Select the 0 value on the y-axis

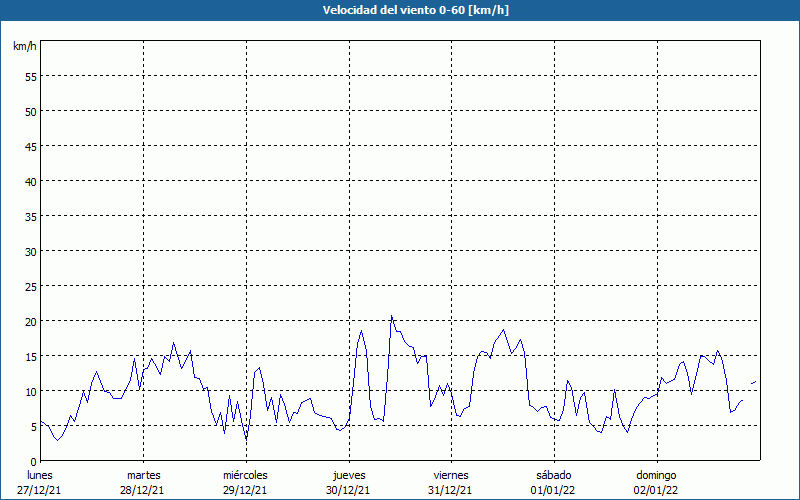[x=34, y=462]
